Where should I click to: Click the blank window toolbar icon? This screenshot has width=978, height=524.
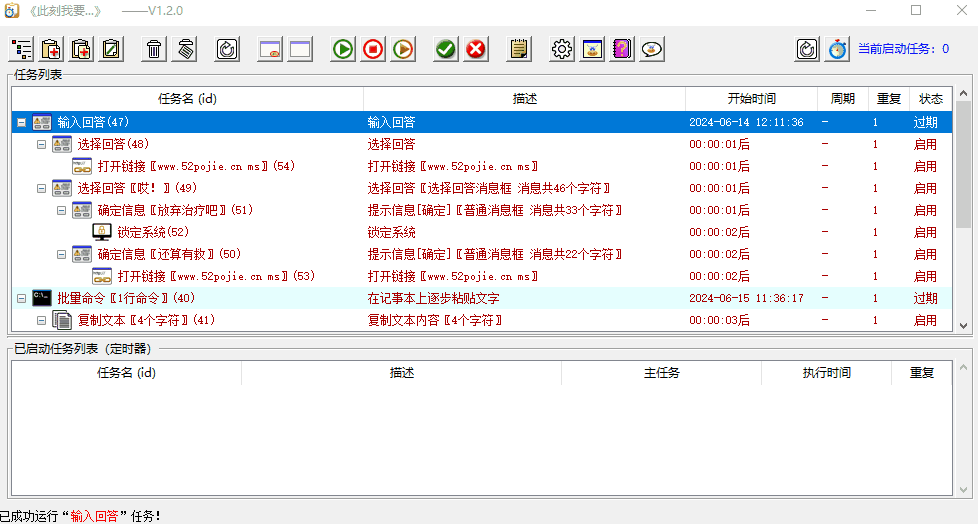click(300, 49)
